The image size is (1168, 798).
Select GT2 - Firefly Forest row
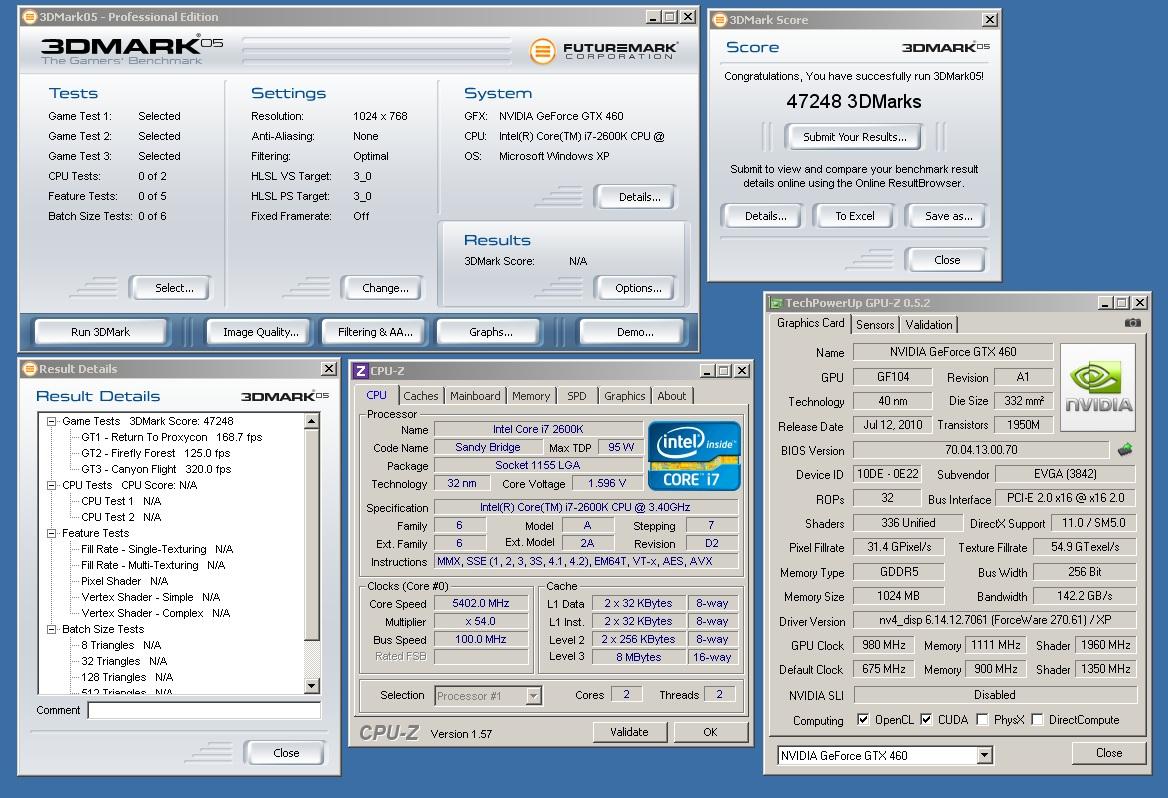tap(156, 453)
